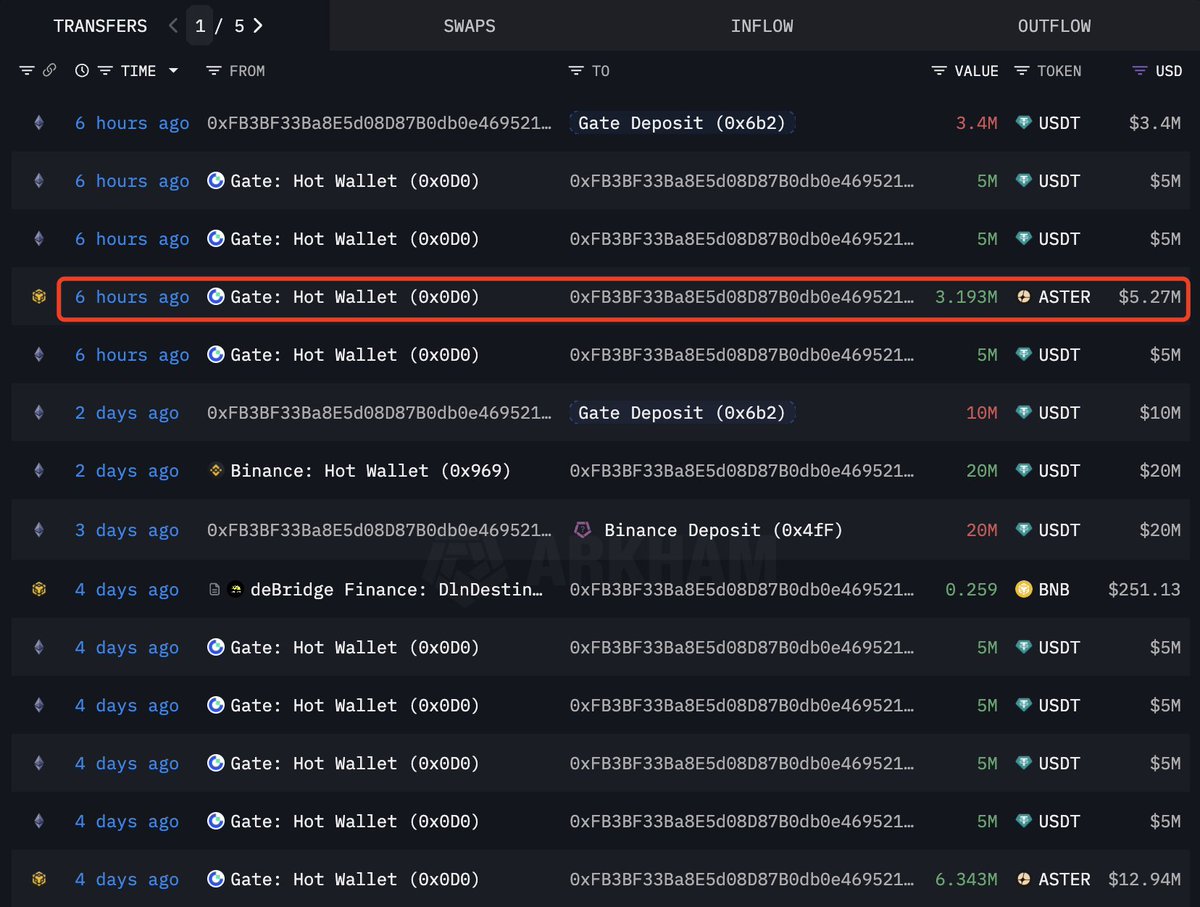
Task: Click the $12.94M USD amount
Action: tap(1144, 879)
